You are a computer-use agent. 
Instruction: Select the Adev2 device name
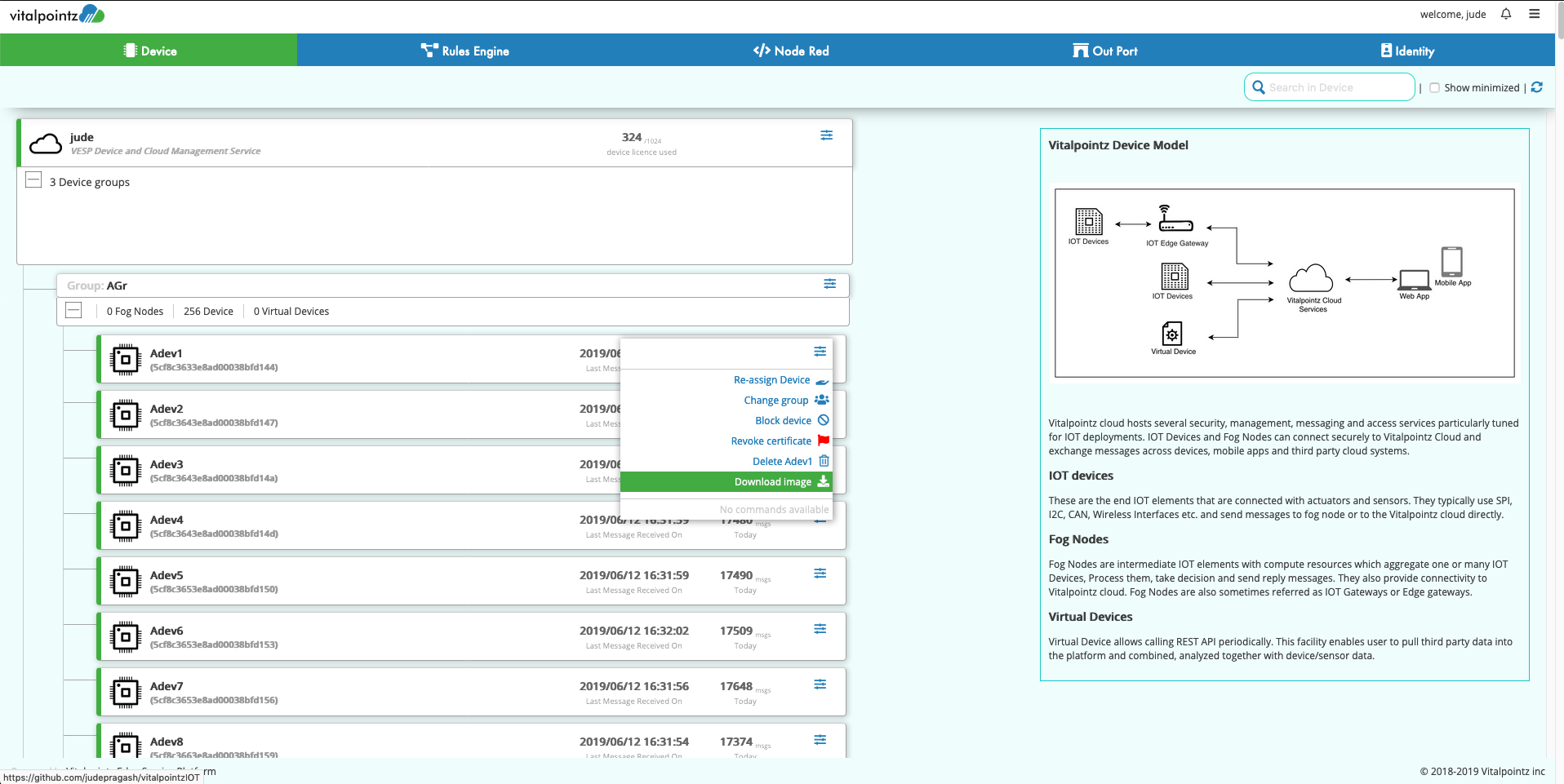[167, 409]
